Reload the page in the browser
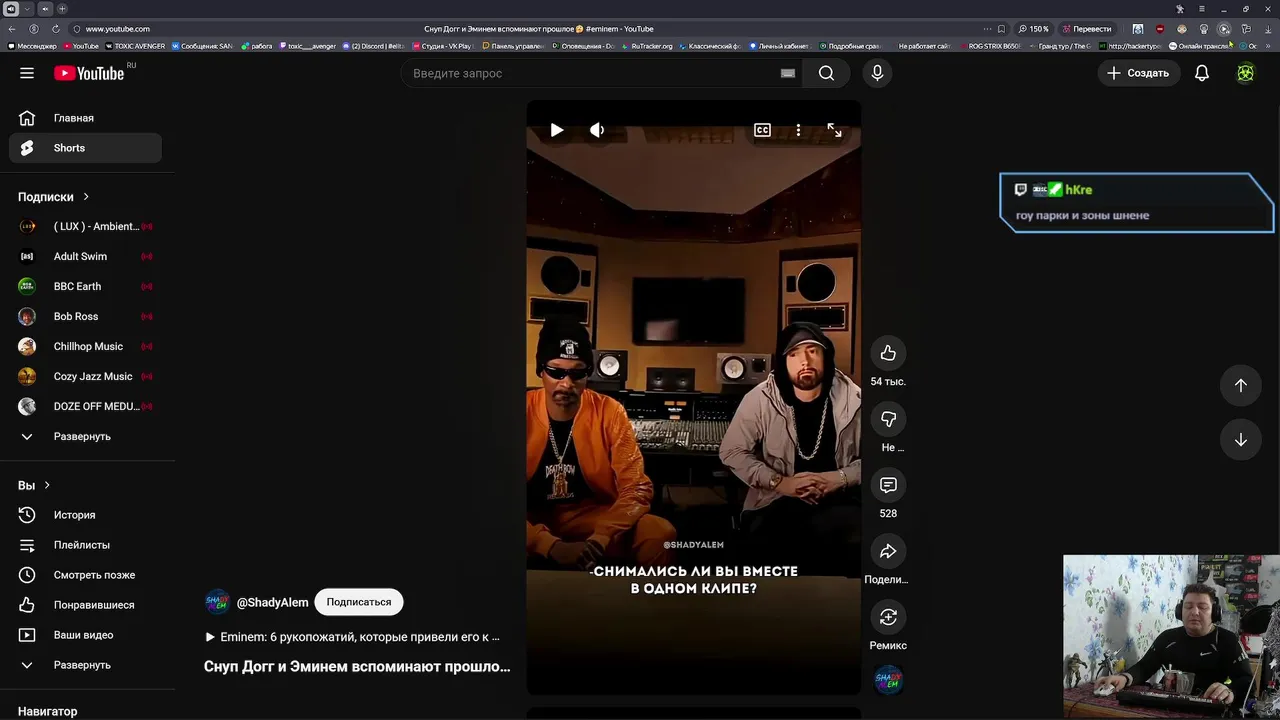 click(55, 29)
